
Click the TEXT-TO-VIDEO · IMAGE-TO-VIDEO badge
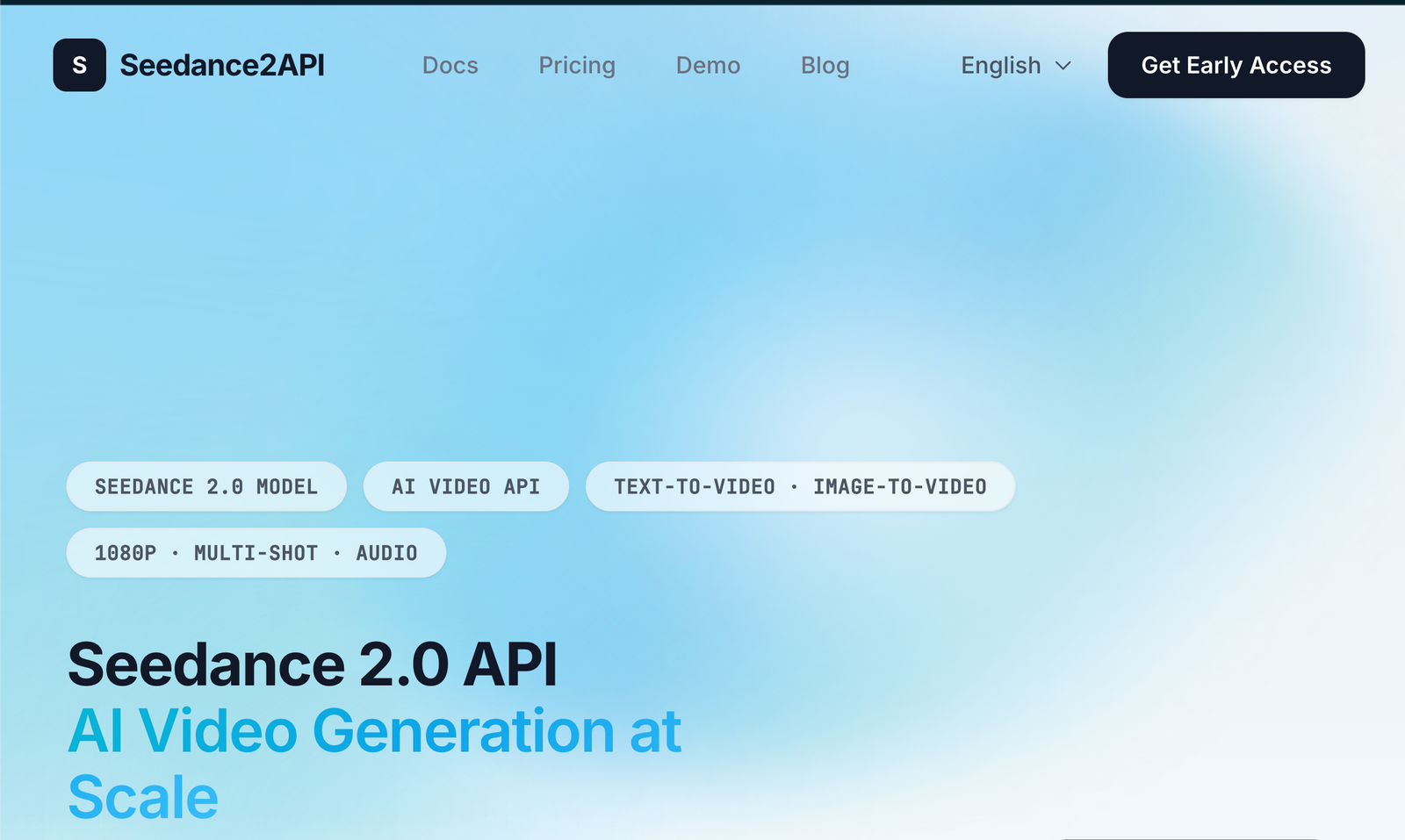[x=800, y=486]
